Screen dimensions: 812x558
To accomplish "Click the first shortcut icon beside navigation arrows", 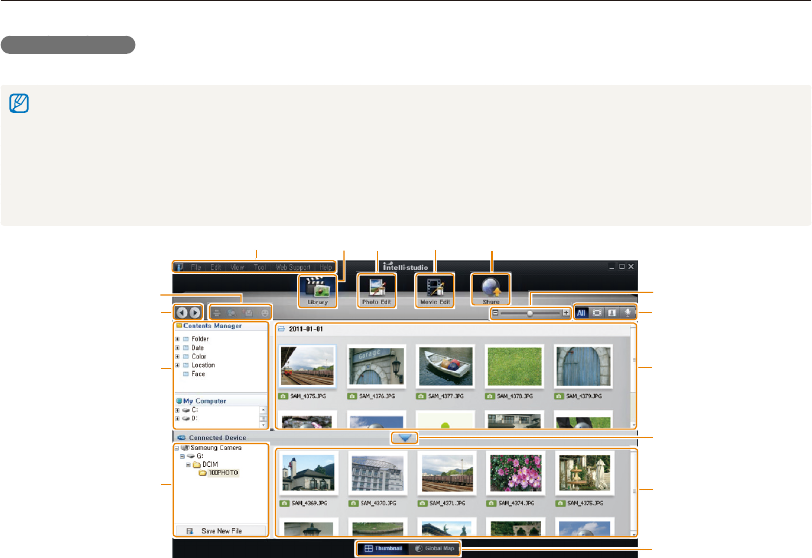I will [x=217, y=313].
